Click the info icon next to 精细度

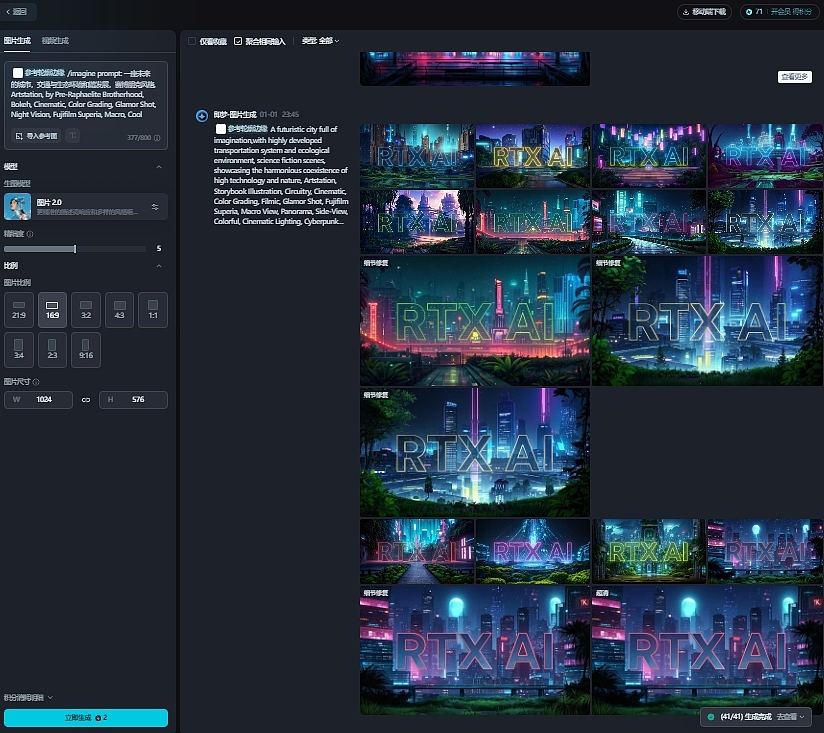pos(30,234)
